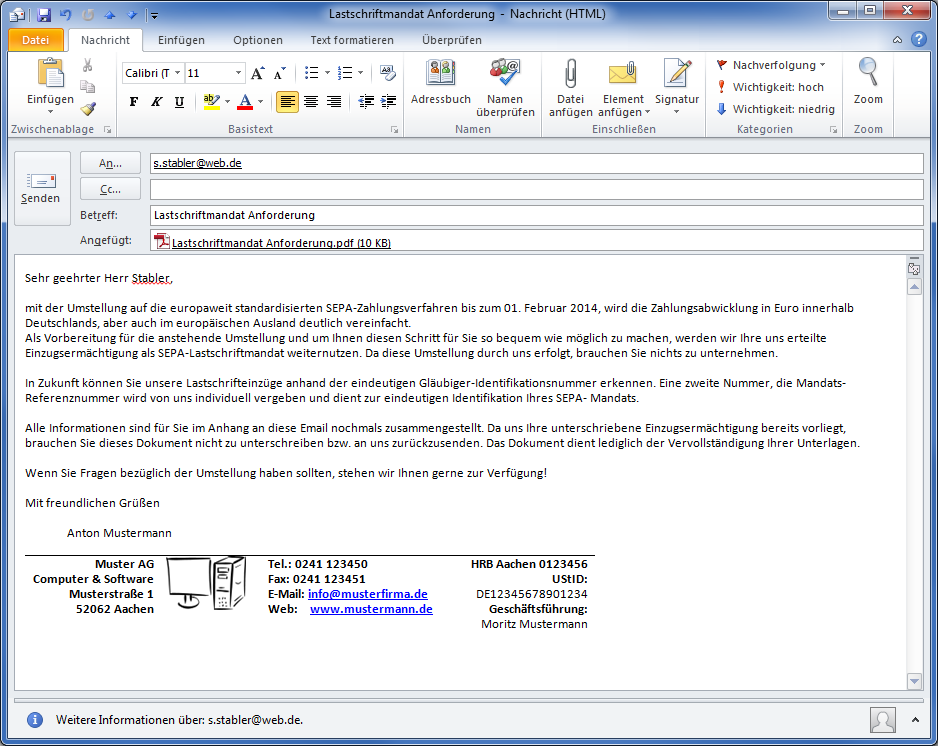
Task: Expand the bullet list options
Action: coord(327,73)
